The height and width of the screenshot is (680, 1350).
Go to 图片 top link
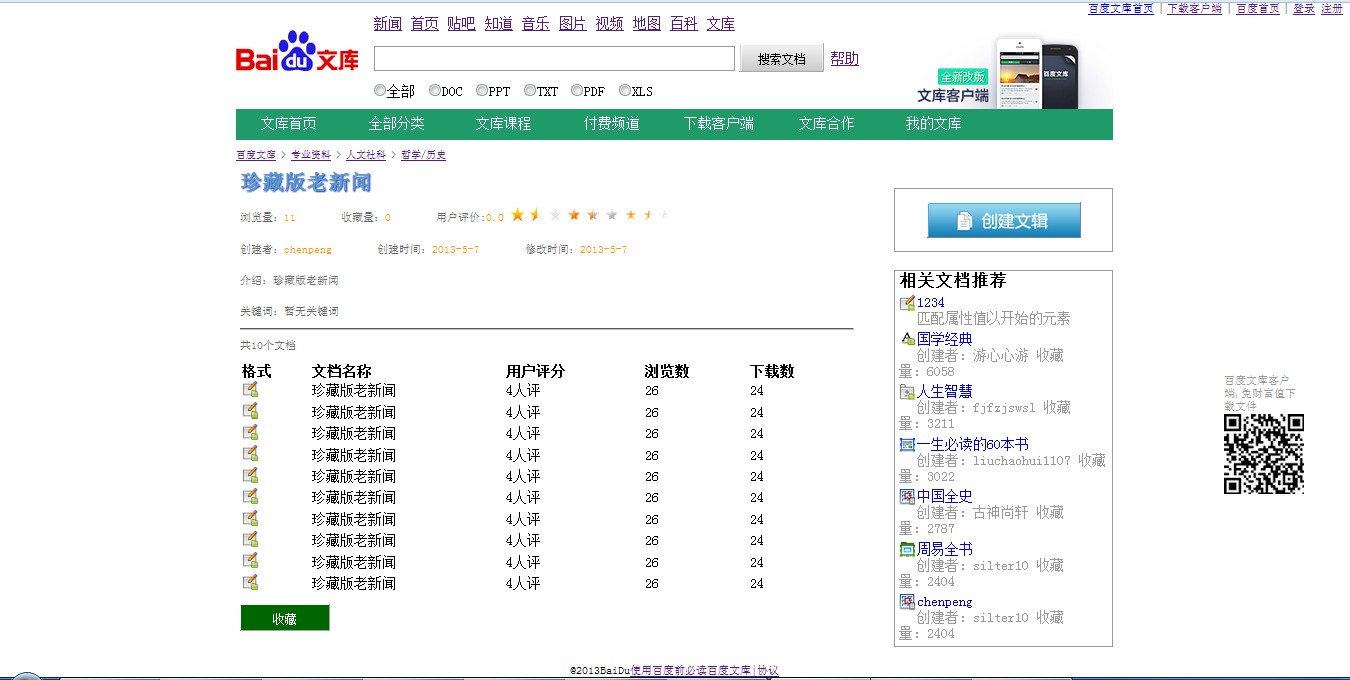[x=573, y=23]
